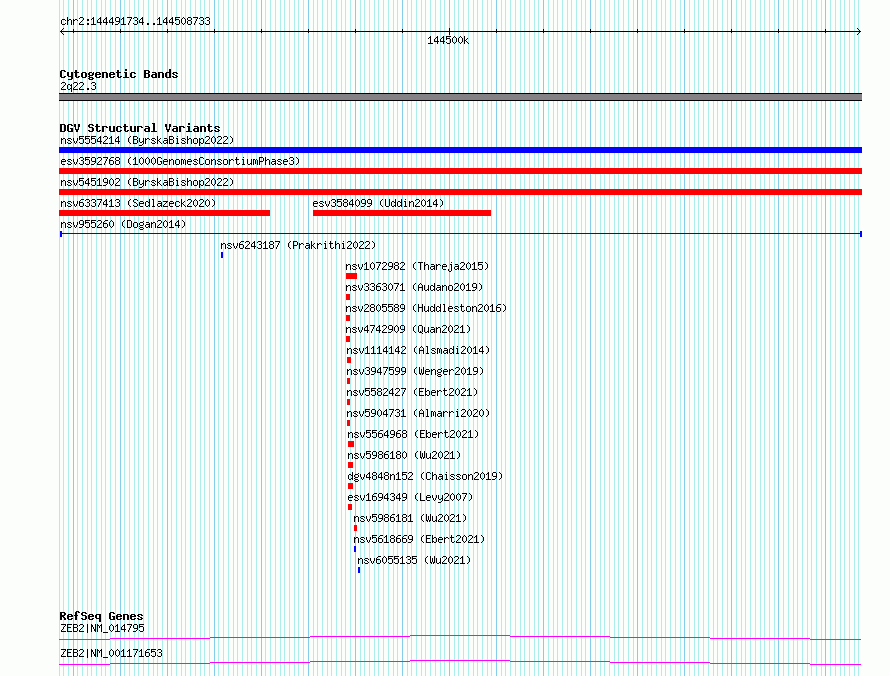Select nsv6243187 (Prakrithi2022) label

tap(298, 245)
